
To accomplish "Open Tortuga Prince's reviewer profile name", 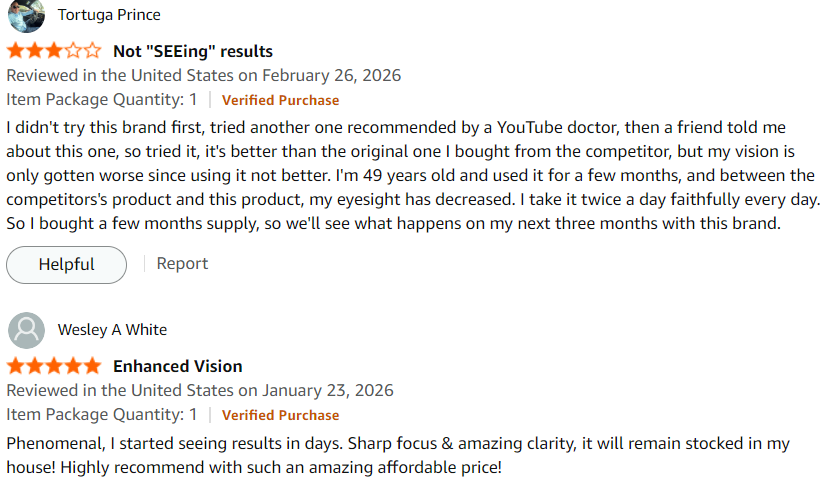I will pyautogui.click(x=109, y=15).
